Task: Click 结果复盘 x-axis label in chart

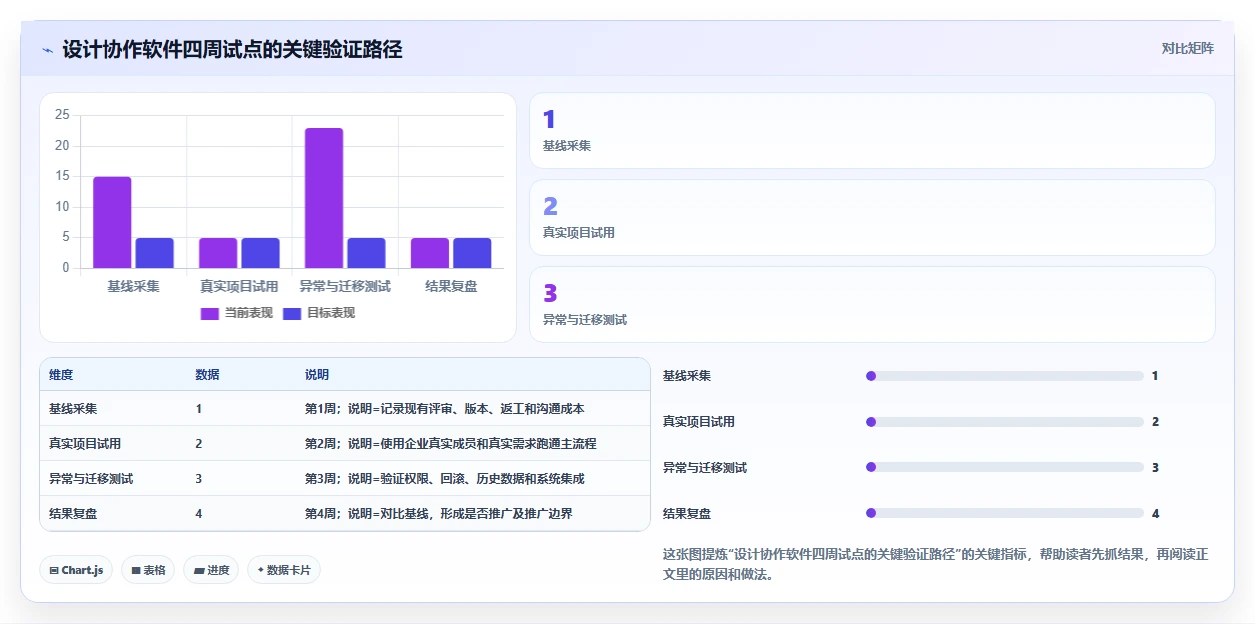Action: pos(451,286)
